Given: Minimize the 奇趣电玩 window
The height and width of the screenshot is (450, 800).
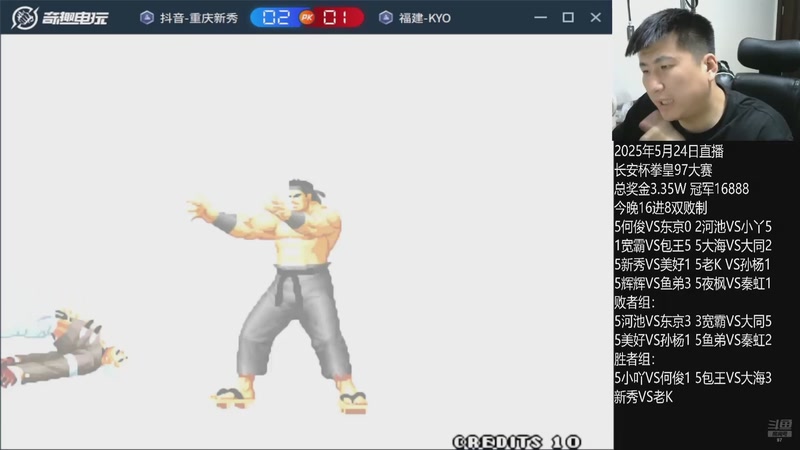Looking at the screenshot, I should [x=540, y=17].
